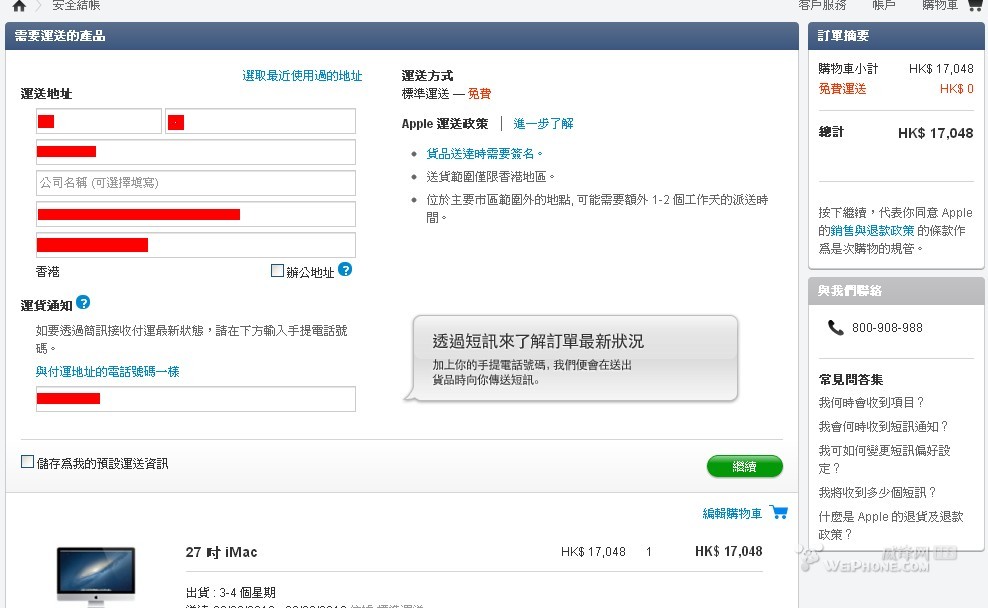Image resolution: width=988 pixels, height=608 pixels.
Task: Enable 儲存為我的預設運送資訊 checkbox
Action: (x=28, y=462)
